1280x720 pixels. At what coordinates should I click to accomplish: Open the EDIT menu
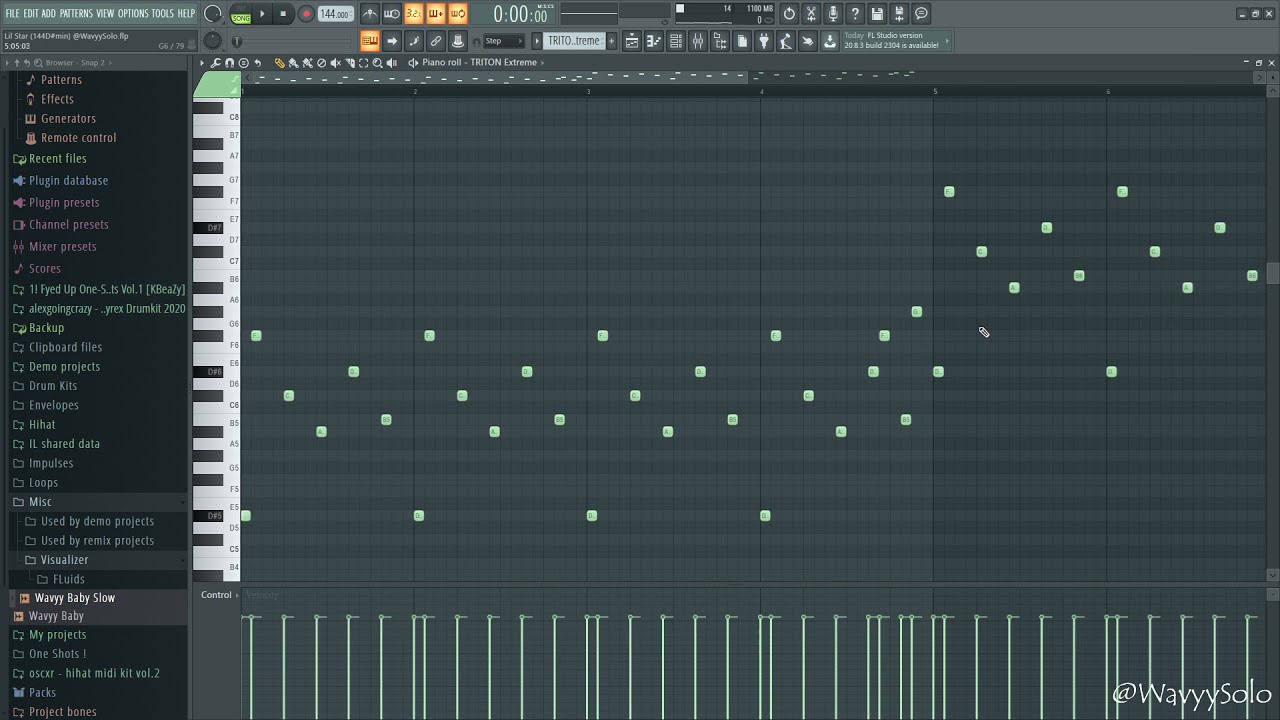pos(31,14)
